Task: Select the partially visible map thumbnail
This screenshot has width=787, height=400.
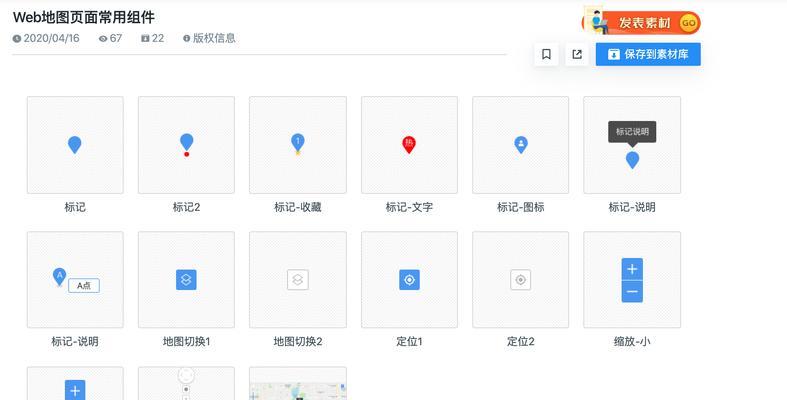Action: click(x=298, y=383)
